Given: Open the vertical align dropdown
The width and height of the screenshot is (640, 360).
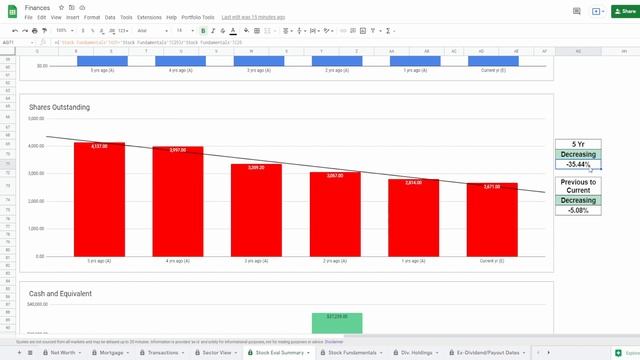Looking at the screenshot, I should [301, 31].
